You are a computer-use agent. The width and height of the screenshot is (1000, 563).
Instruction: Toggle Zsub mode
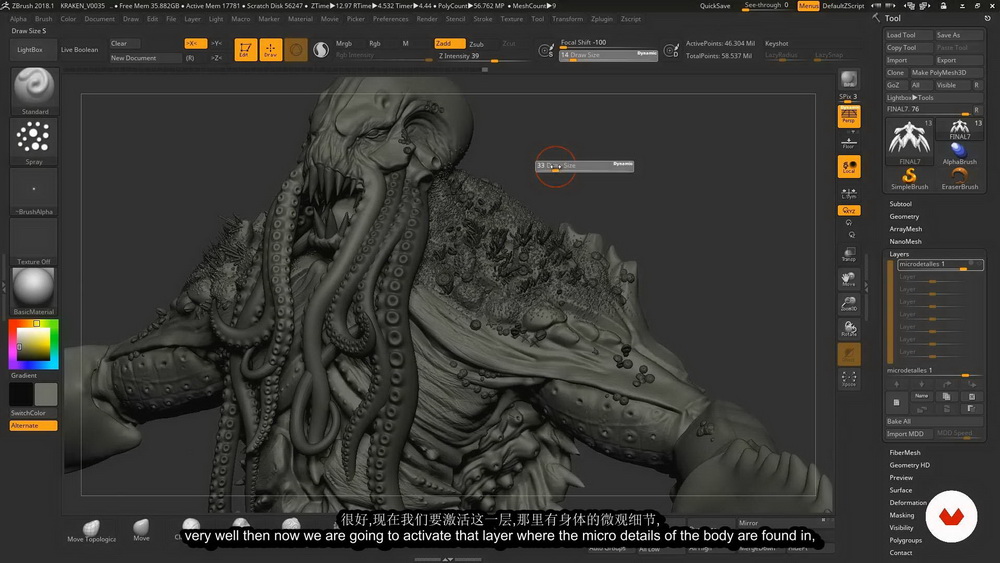[476, 44]
